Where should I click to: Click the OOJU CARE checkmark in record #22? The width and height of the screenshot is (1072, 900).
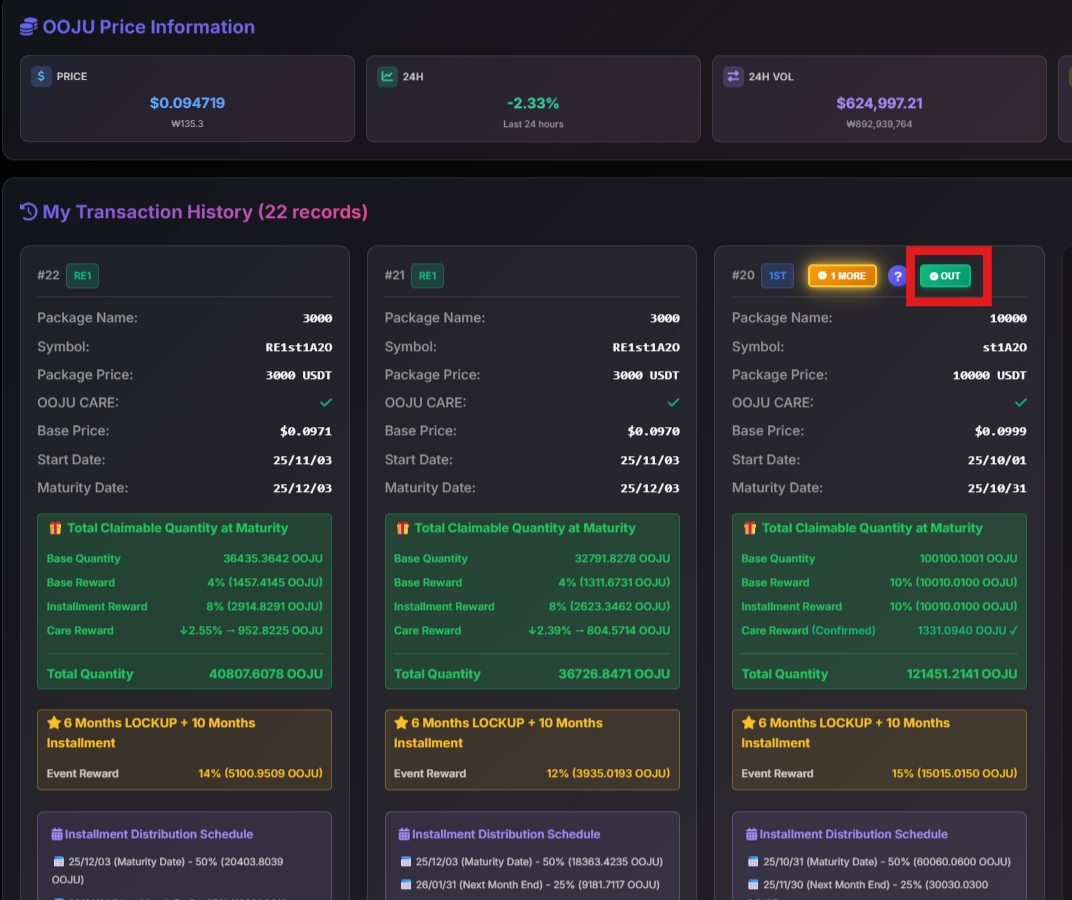326,402
